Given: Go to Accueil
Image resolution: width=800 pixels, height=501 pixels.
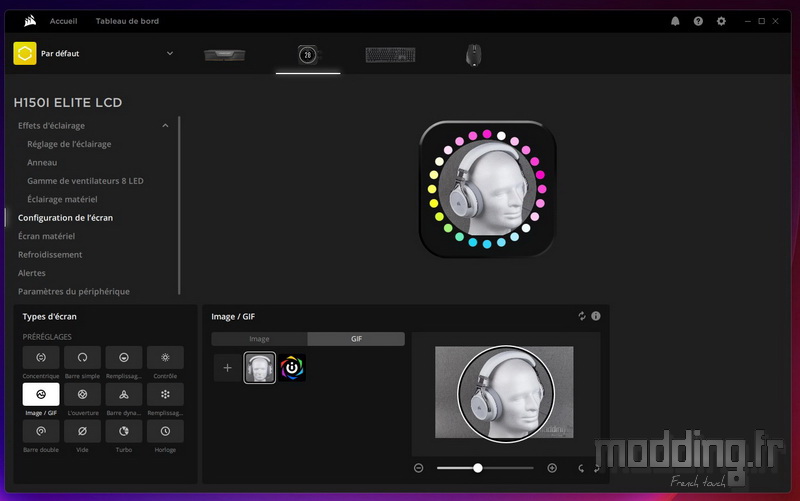Looking at the screenshot, I should click(x=63, y=21).
